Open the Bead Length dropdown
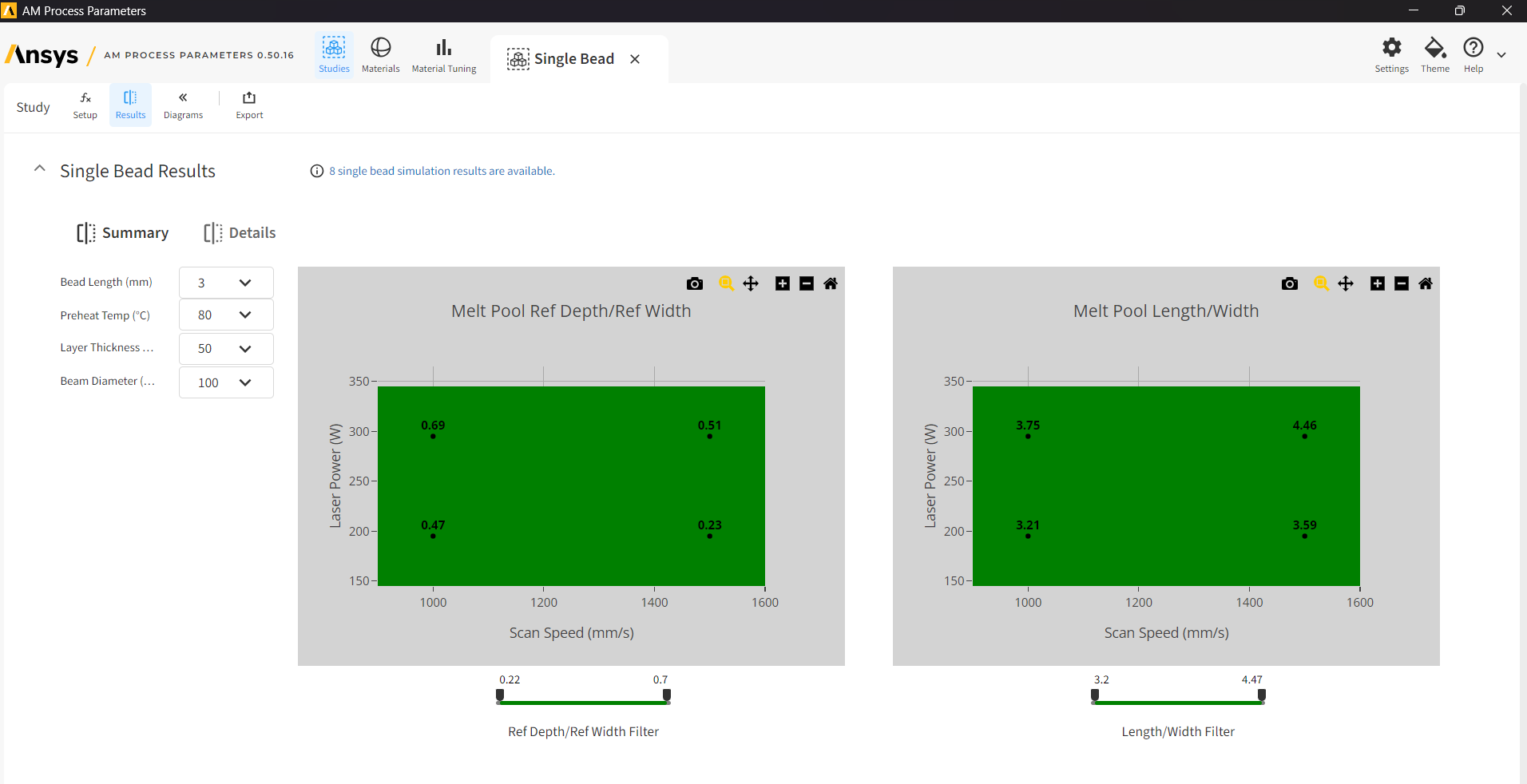 pyautogui.click(x=226, y=283)
